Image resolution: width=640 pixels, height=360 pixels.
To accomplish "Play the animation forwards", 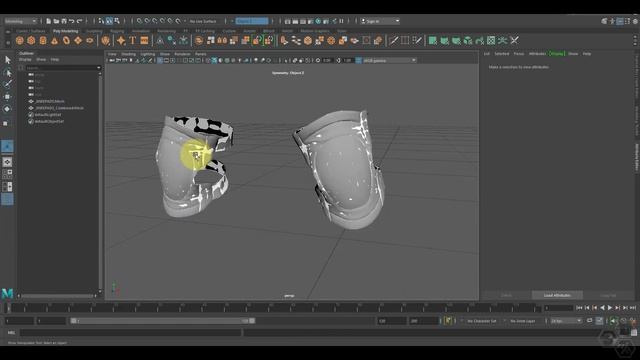I will (x=610, y=308).
